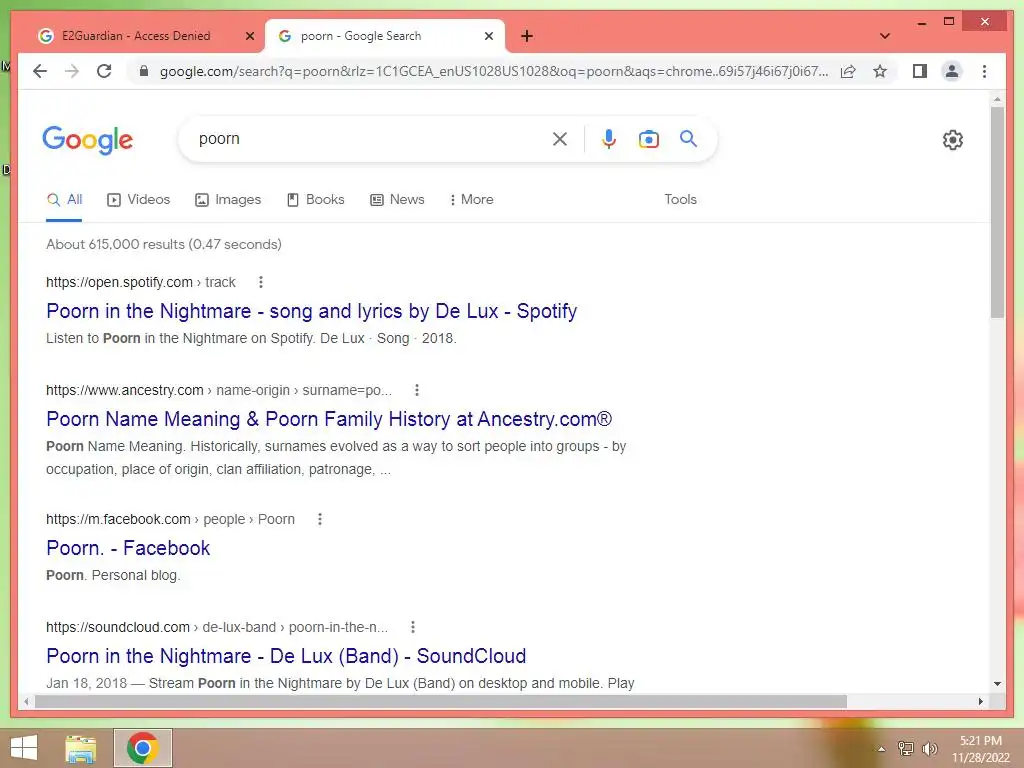Screen dimensions: 1024x768
Task: Open options for Facebook result
Action: click(x=319, y=519)
